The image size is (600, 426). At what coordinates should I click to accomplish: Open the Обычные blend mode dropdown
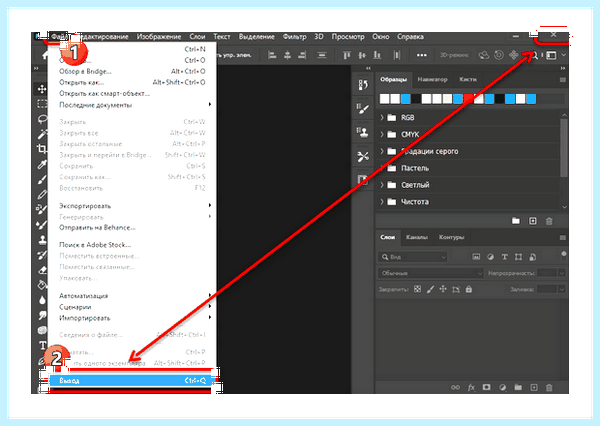click(x=431, y=273)
